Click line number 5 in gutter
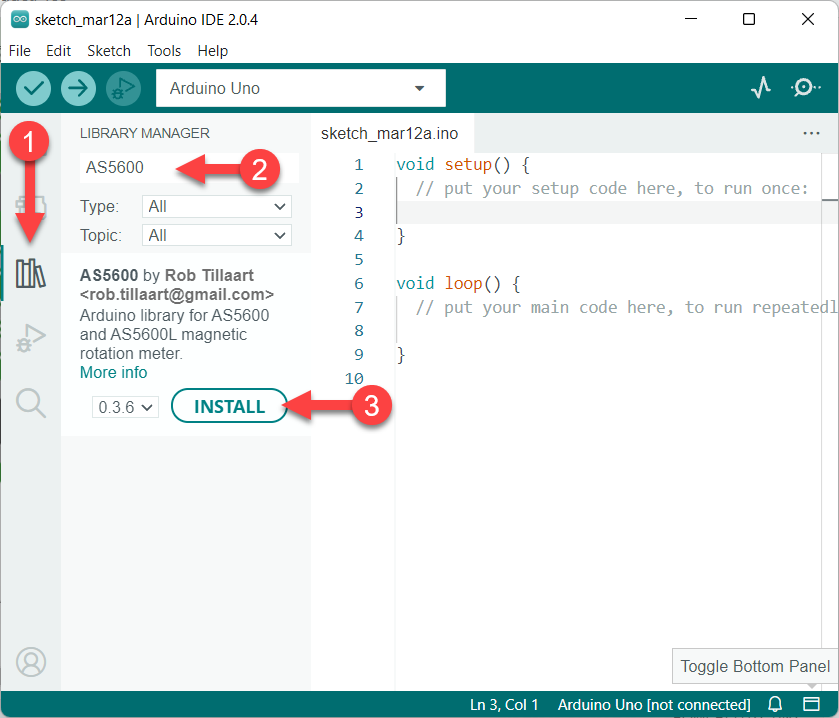The image size is (839, 718). (359, 259)
